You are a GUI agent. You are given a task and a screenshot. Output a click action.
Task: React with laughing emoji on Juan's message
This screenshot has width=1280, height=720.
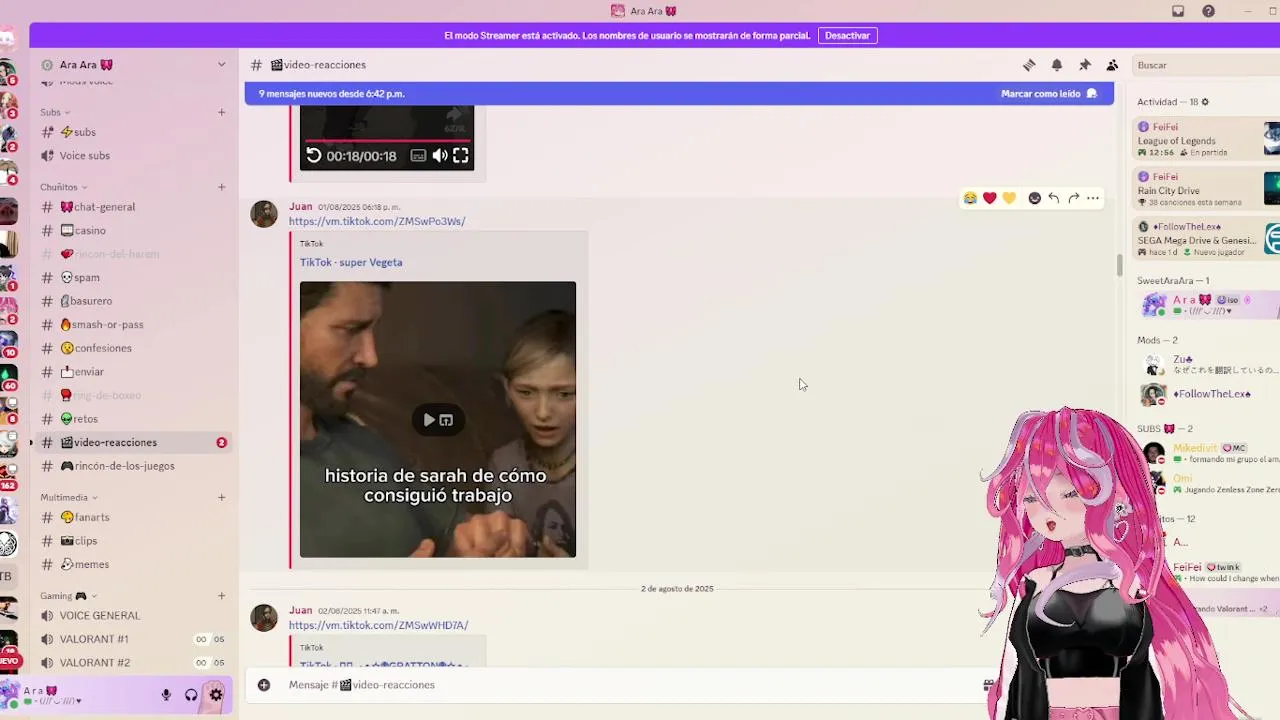tap(970, 198)
